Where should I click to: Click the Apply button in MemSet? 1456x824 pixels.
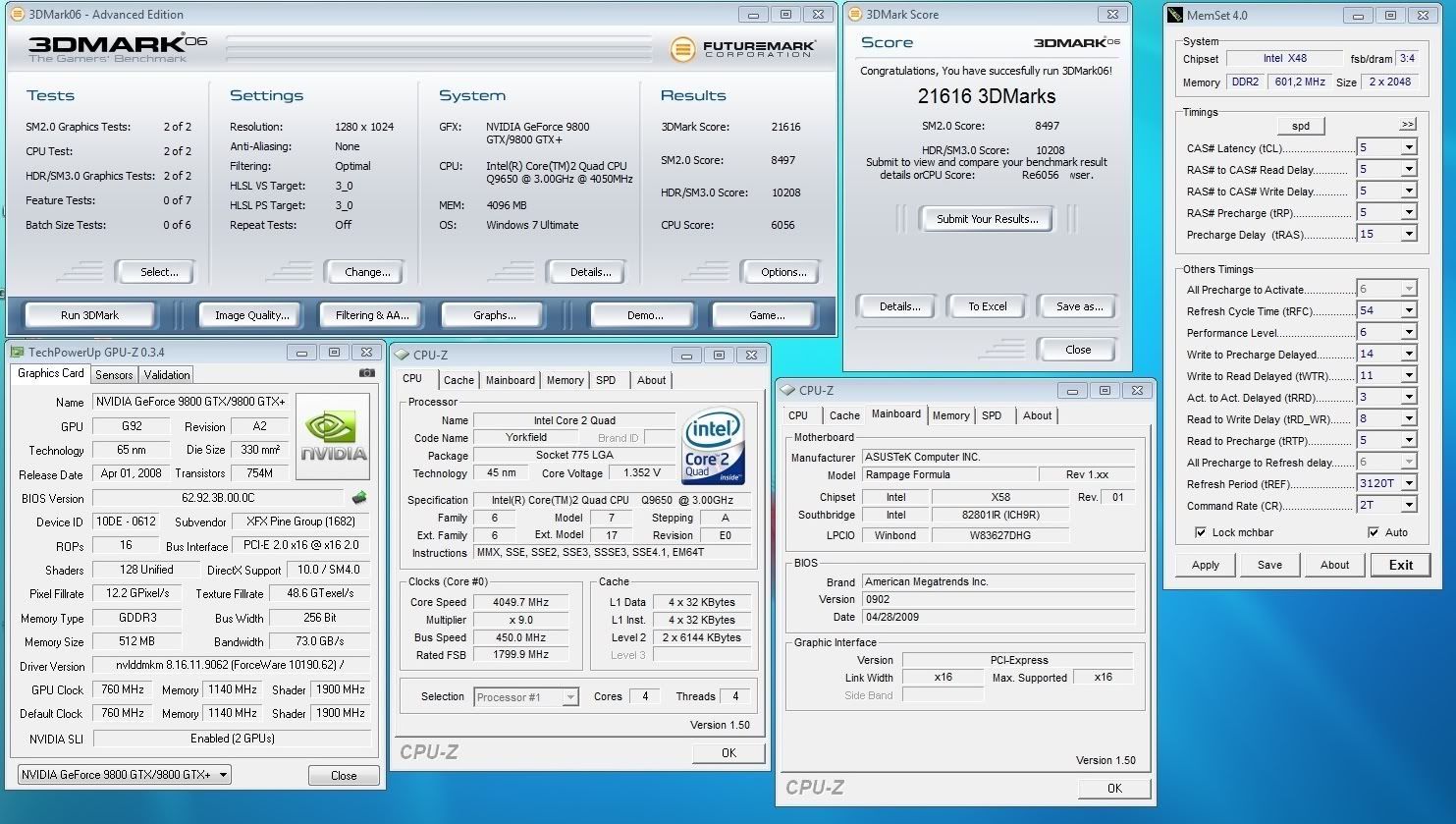pyautogui.click(x=1206, y=565)
